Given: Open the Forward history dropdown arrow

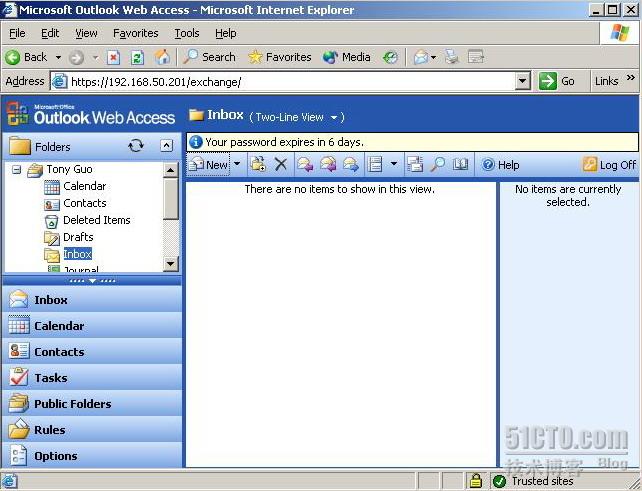Looking at the screenshot, I should (95, 57).
